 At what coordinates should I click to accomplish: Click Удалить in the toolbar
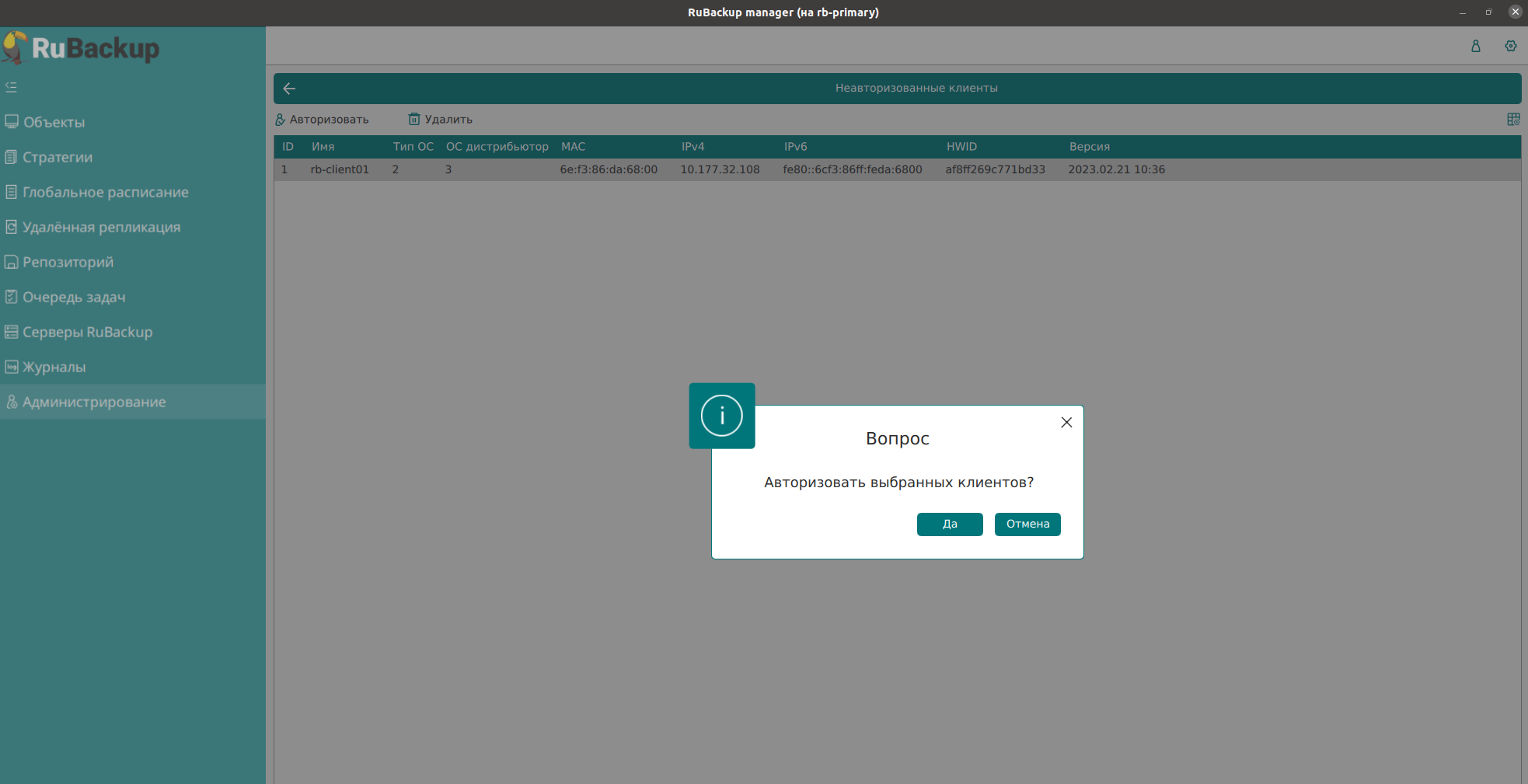[x=441, y=119]
